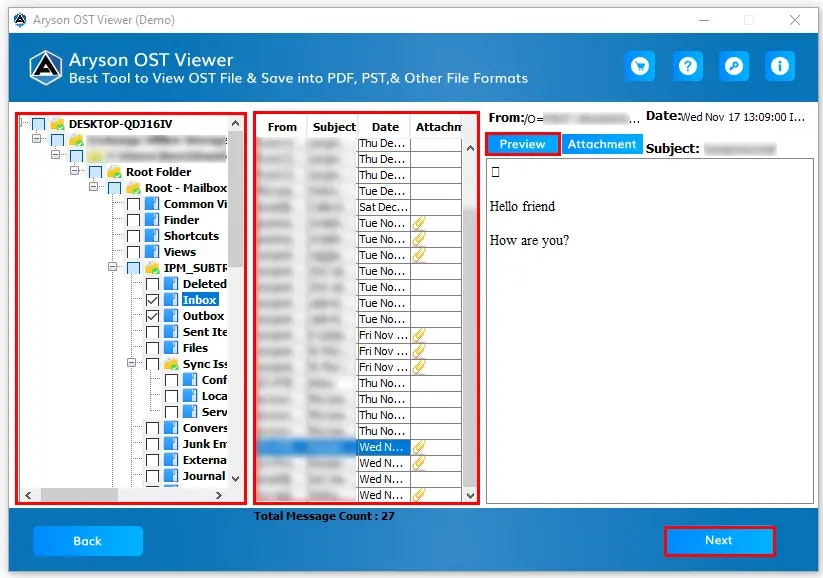Click the Sync Iss folder icon

click(171, 364)
